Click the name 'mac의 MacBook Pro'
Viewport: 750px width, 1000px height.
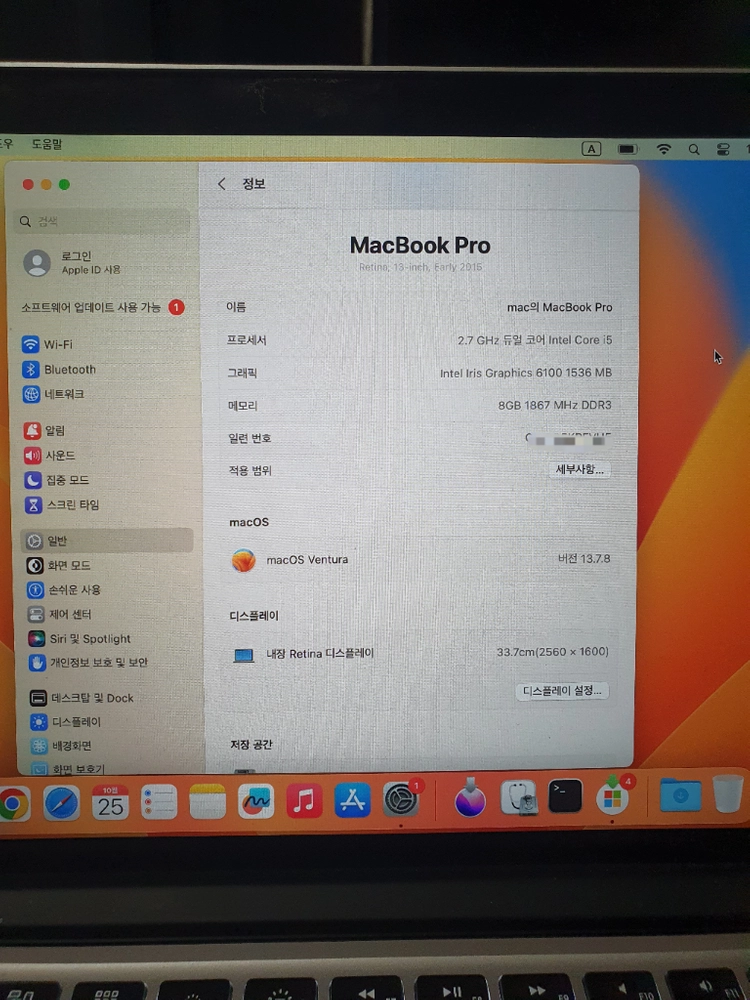pos(559,307)
